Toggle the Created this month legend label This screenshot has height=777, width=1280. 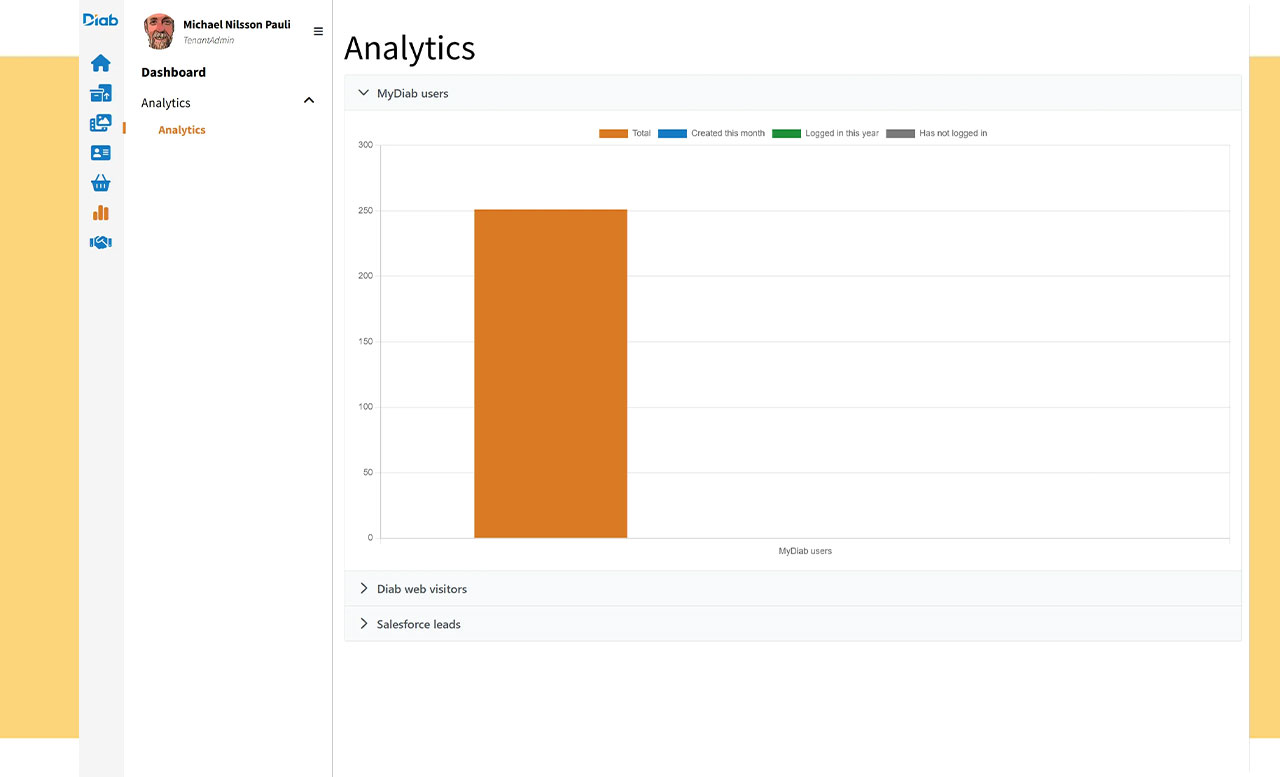pyautogui.click(x=728, y=133)
